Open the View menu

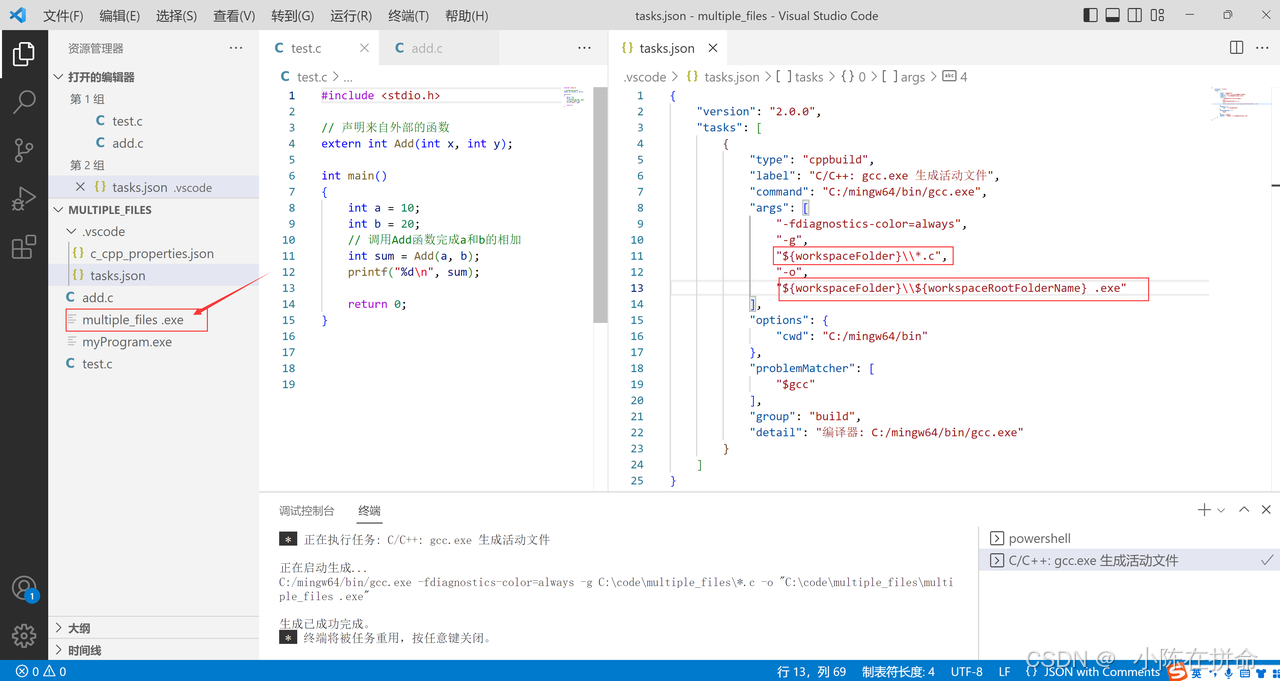click(x=234, y=16)
